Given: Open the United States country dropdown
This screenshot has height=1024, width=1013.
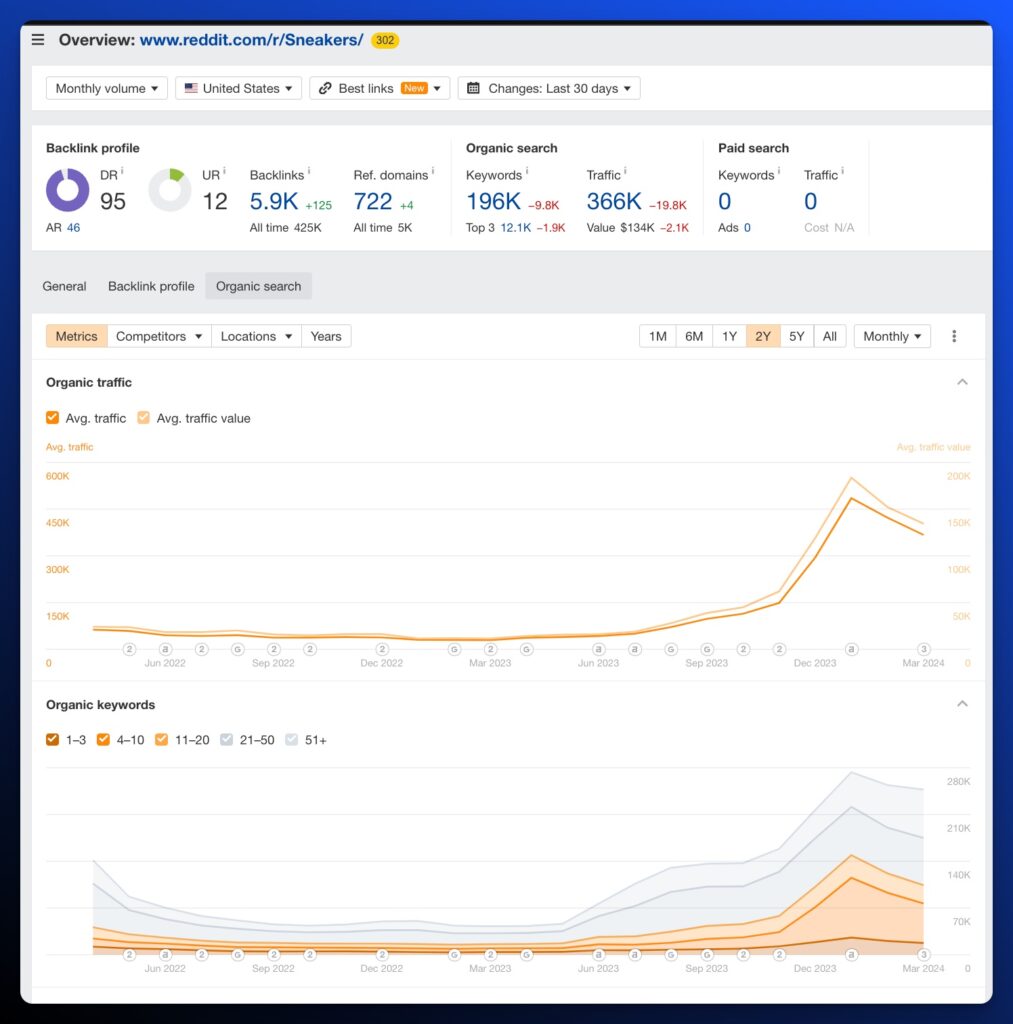Looking at the screenshot, I should click(x=238, y=88).
